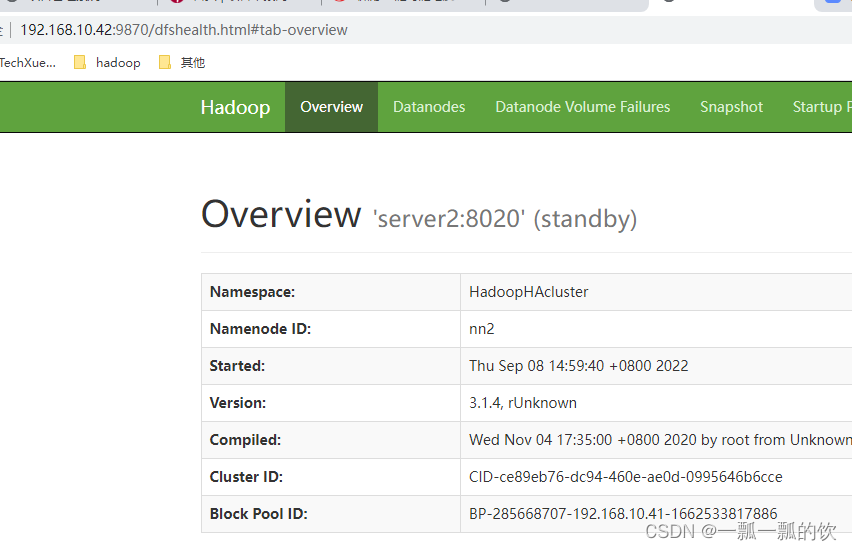Click the Block Pool ID: label
The width and height of the screenshot is (852, 551).
(x=259, y=514)
